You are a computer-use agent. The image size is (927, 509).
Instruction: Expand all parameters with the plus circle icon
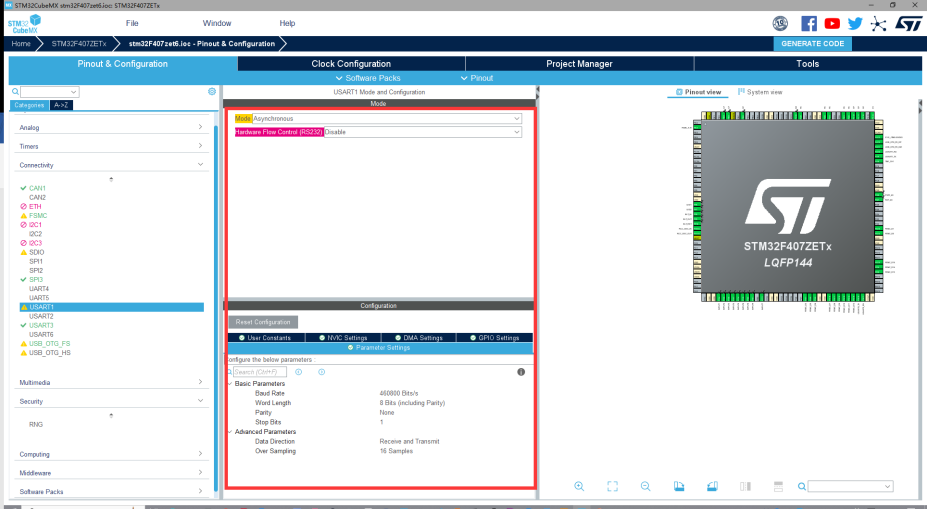click(322, 372)
